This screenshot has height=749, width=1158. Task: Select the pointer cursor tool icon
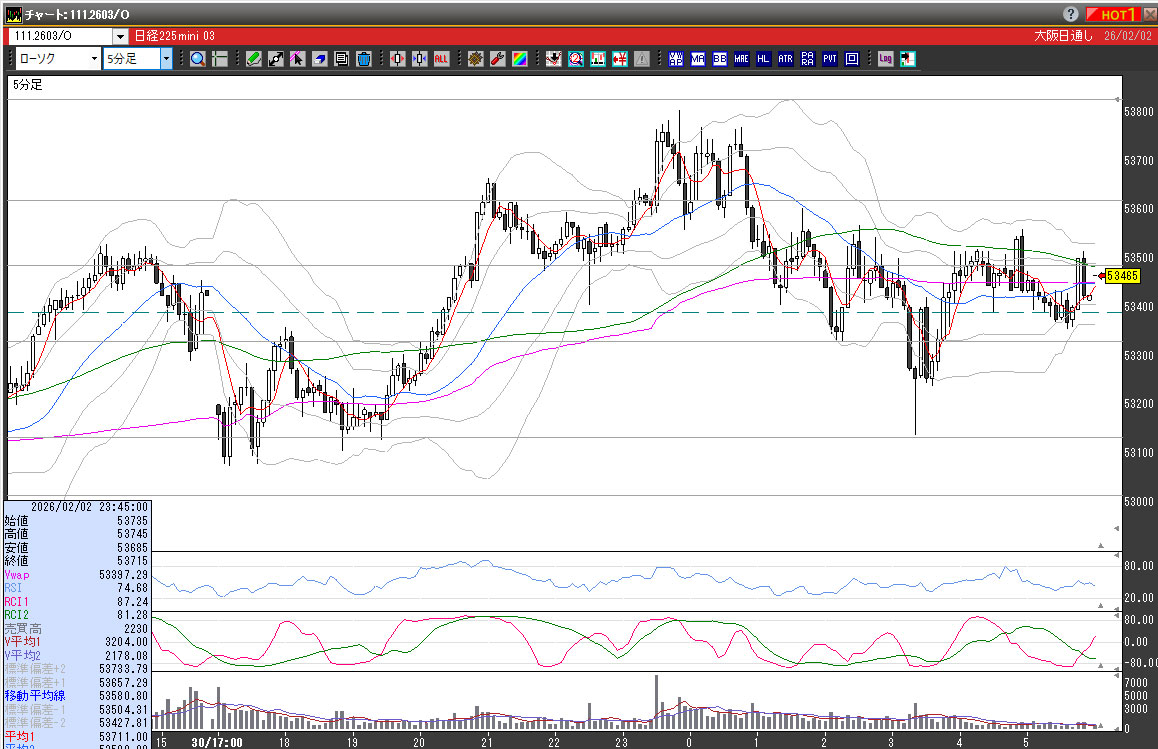298,59
